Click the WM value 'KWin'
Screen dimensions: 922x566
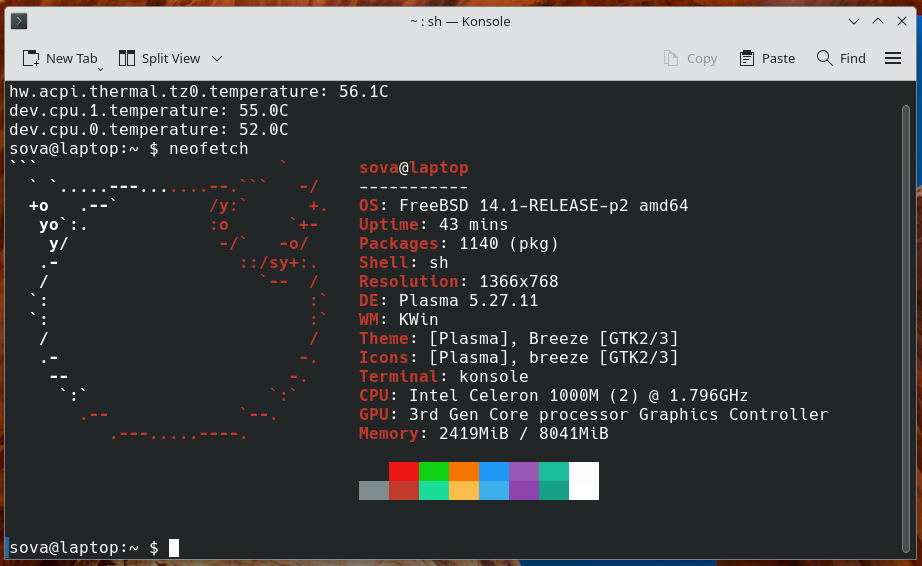click(x=419, y=319)
